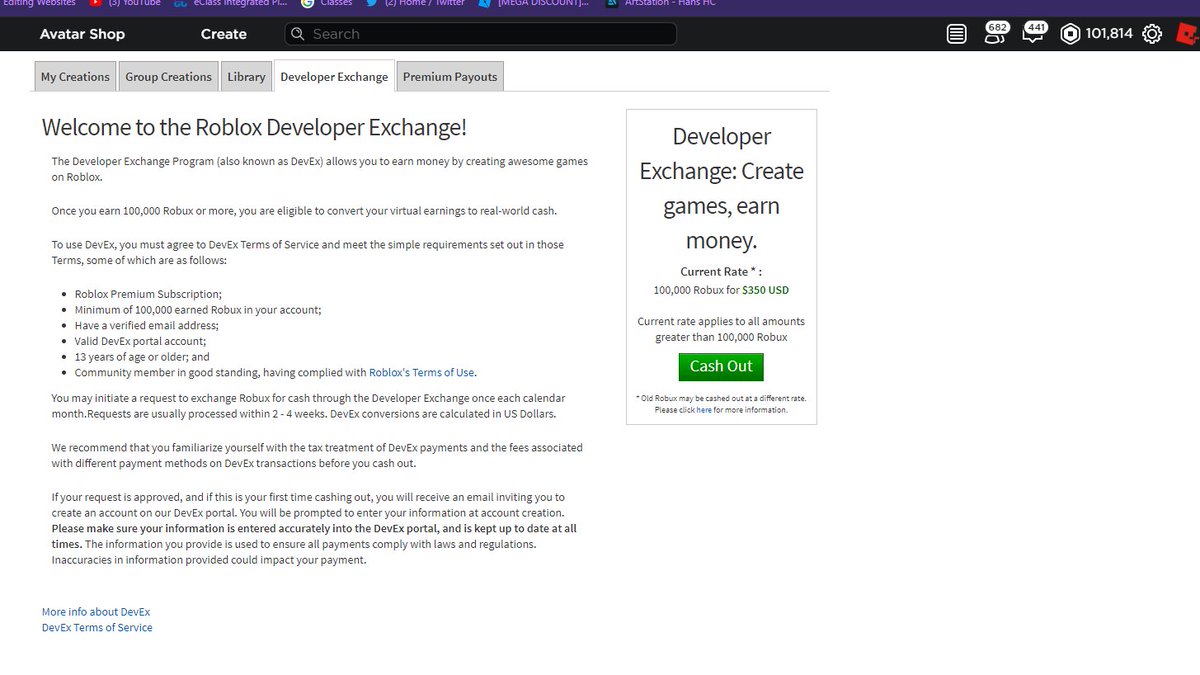Click the red Roblox logo icon

click(1190, 34)
